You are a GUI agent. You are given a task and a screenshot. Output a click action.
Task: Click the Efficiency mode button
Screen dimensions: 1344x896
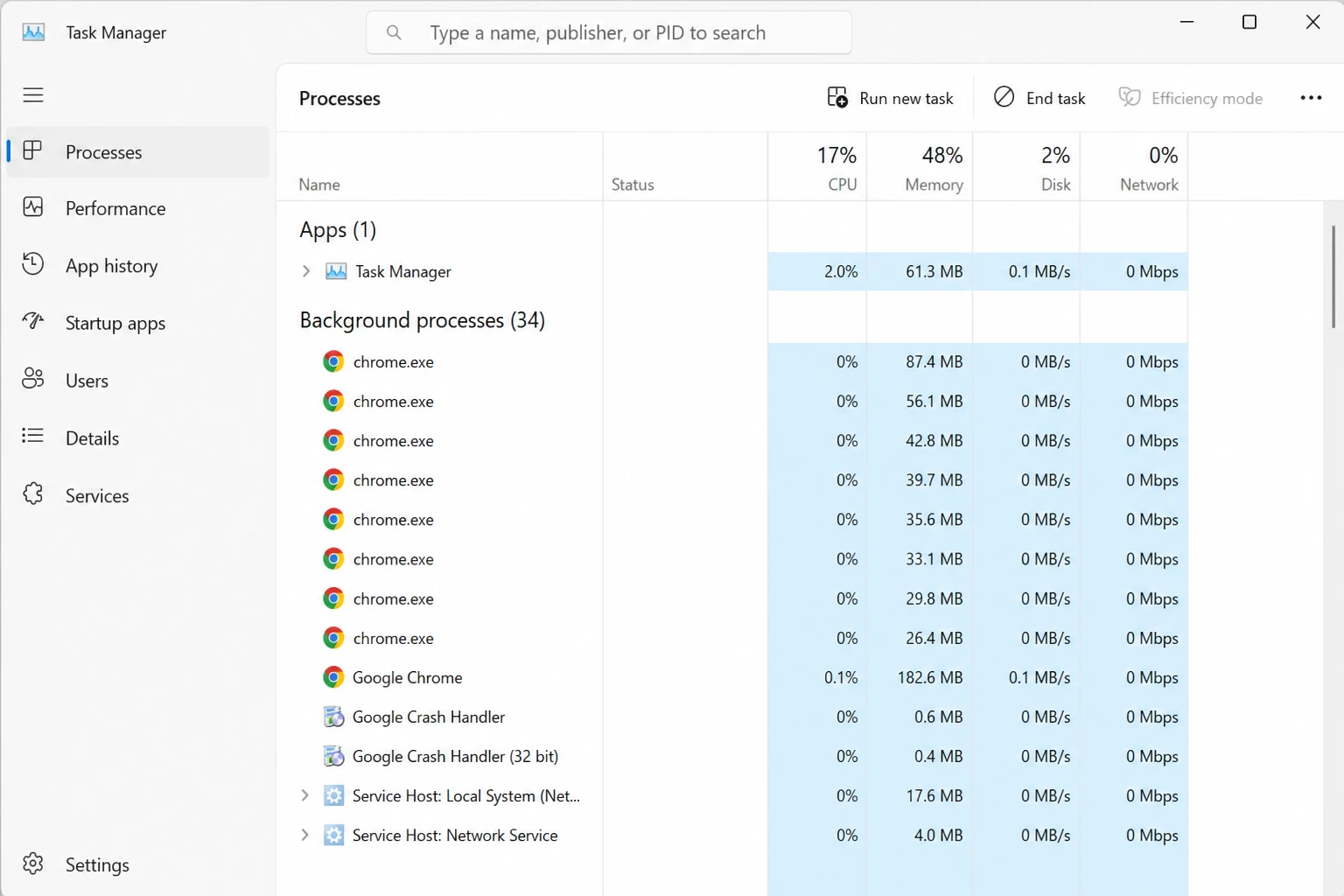(x=1191, y=98)
